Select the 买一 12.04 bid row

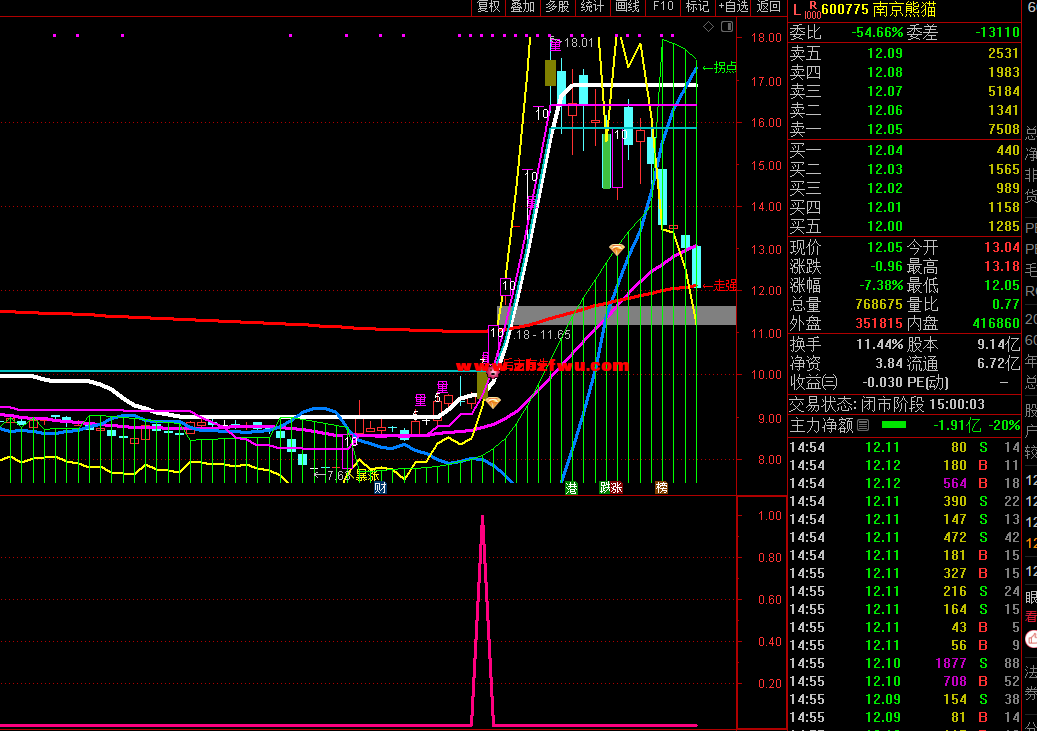(905, 150)
